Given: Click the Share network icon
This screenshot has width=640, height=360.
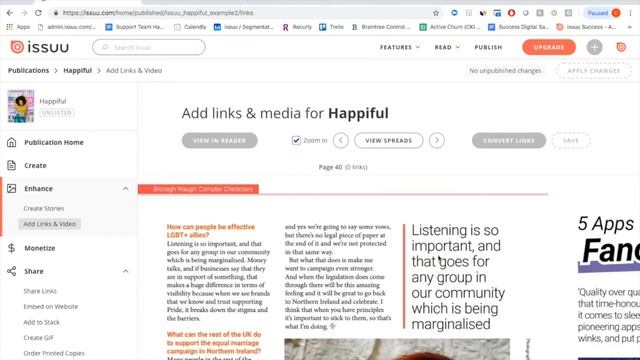Looking at the screenshot, I should (11, 271).
